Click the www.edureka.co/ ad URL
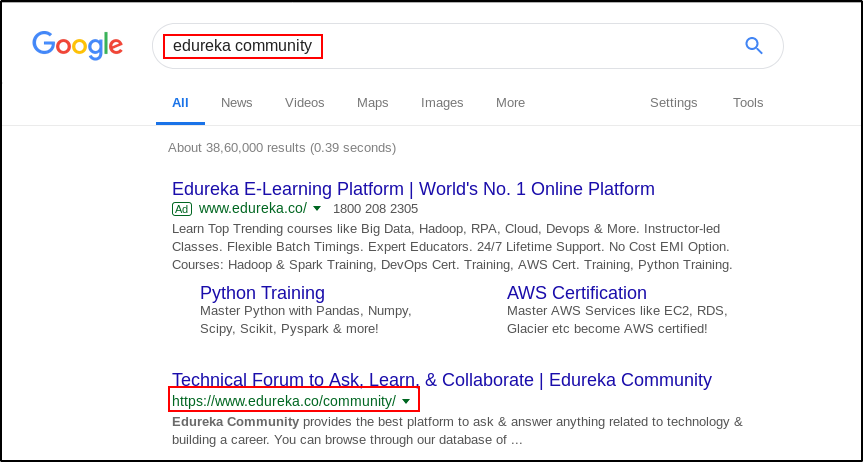This screenshot has height=462, width=863. (253, 209)
